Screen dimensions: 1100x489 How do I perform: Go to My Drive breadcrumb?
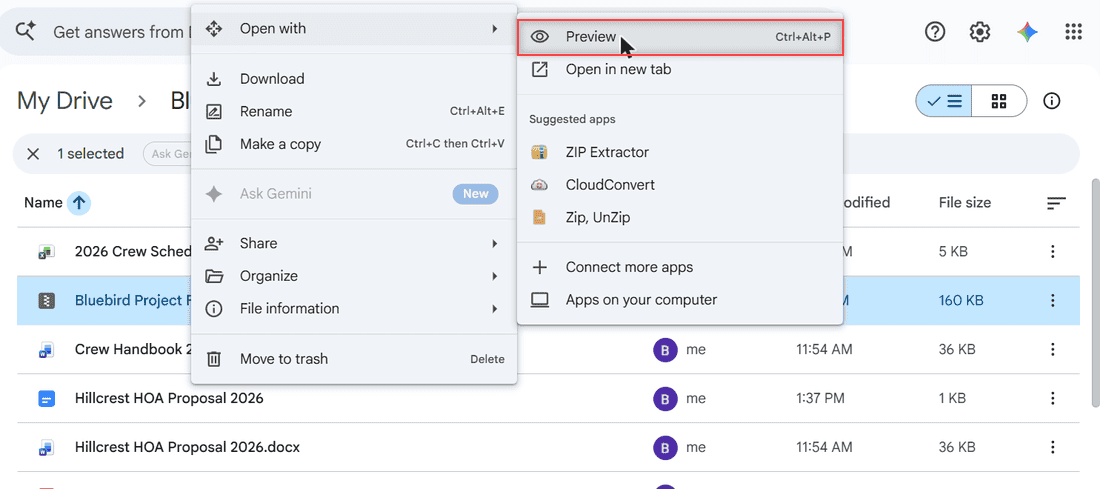coord(65,101)
